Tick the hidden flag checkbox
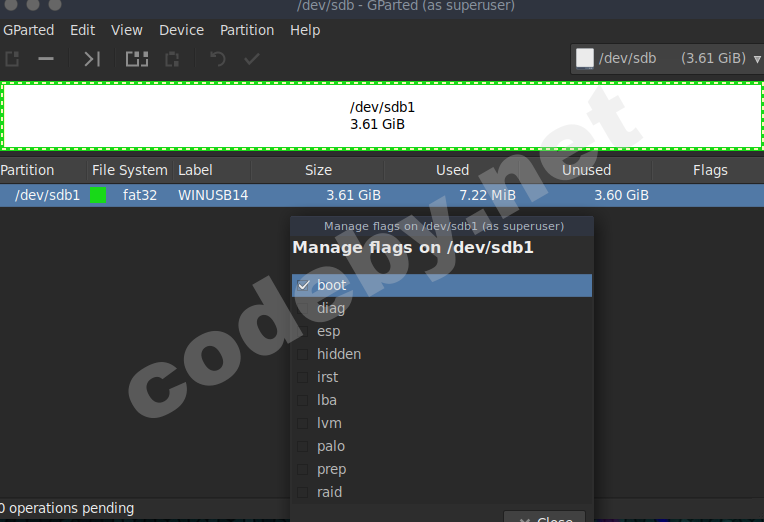 coord(304,355)
